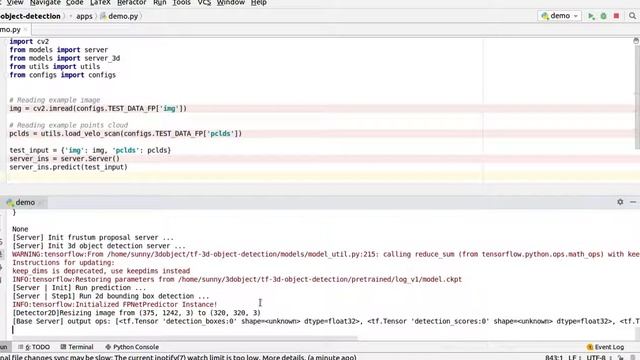Open the Code menu
Viewport: 640px width, 360px height.
pos(75,3)
